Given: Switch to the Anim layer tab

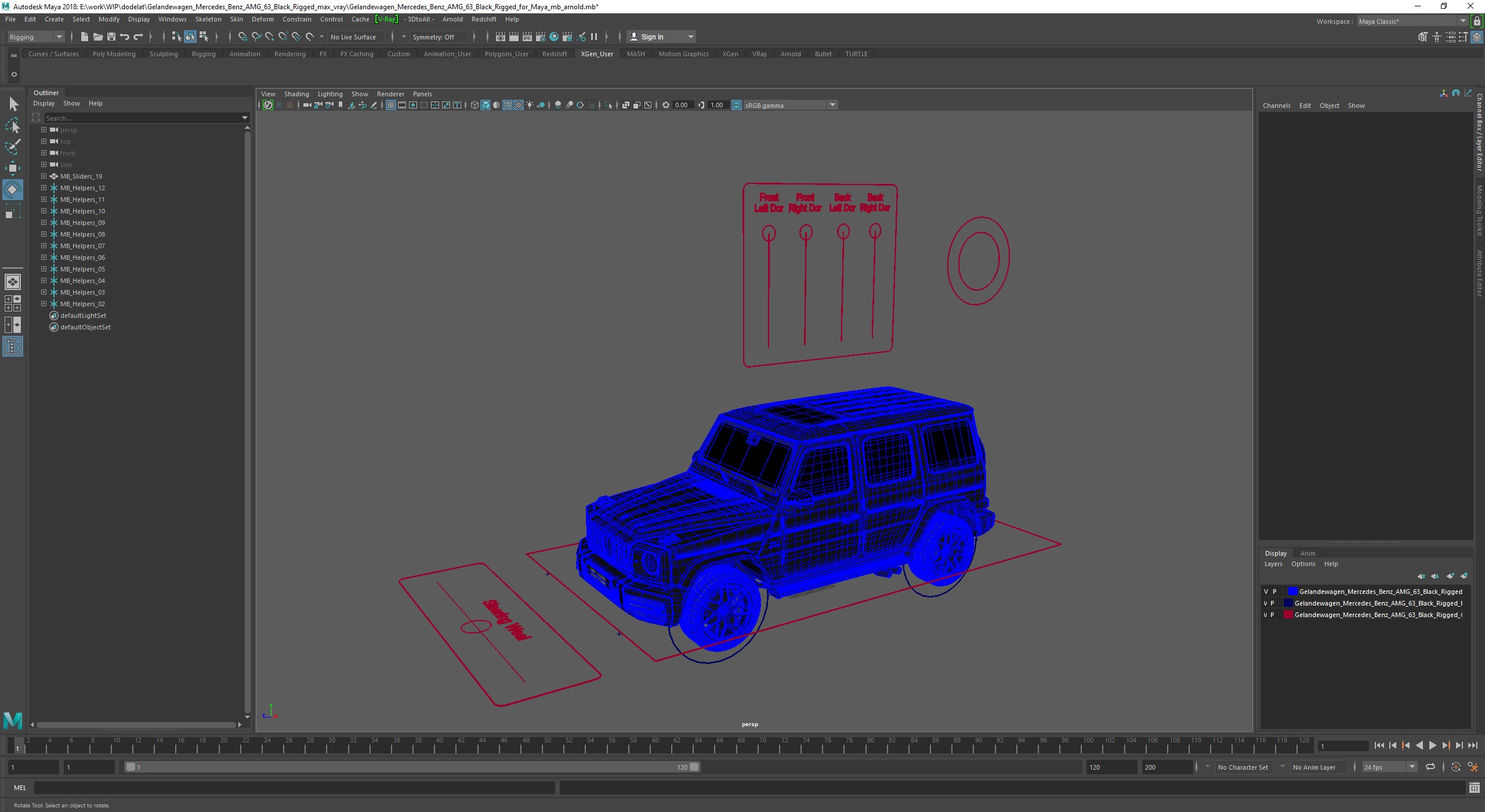Looking at the screenshot, I should [x=1307, y=553].
